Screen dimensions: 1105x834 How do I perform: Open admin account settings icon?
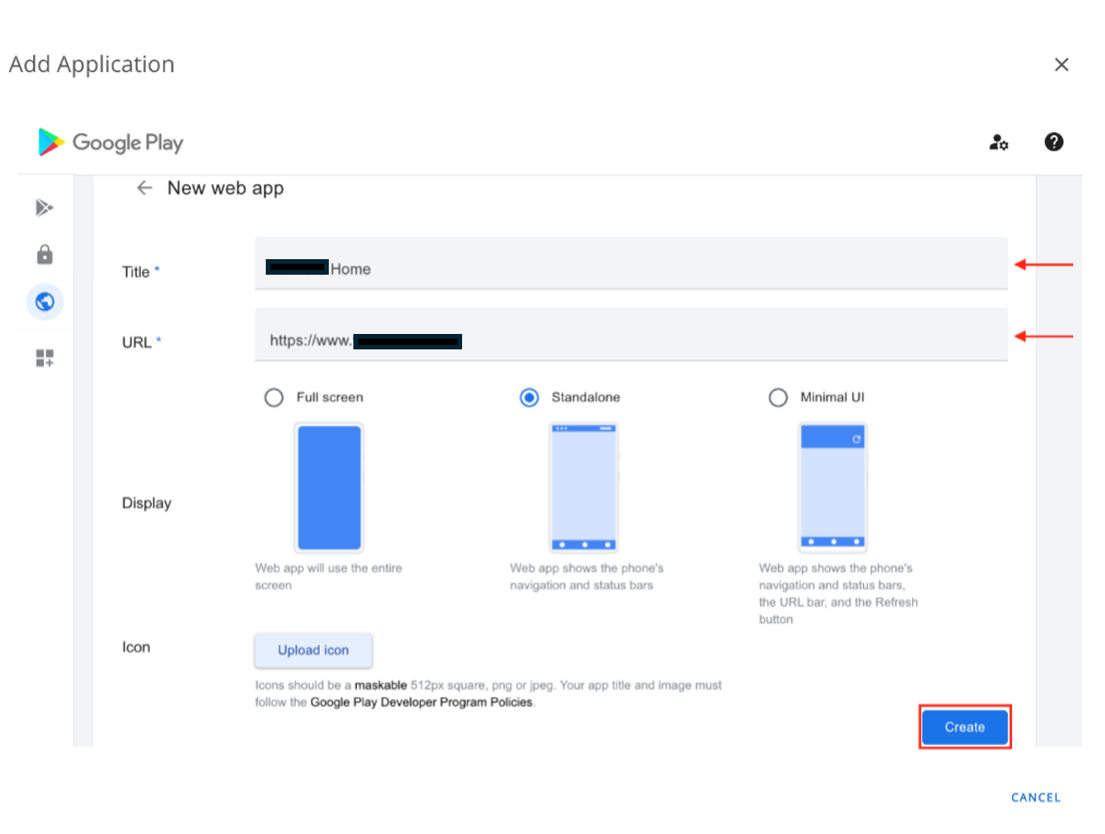[x=998, y=142]
